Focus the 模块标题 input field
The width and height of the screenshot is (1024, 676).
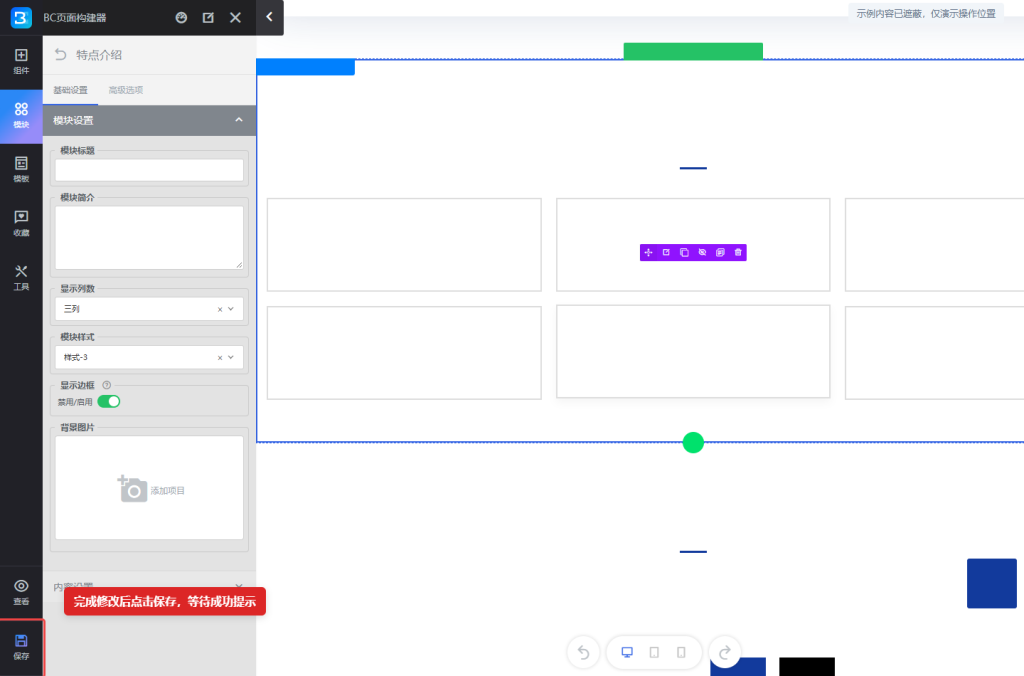149,170
